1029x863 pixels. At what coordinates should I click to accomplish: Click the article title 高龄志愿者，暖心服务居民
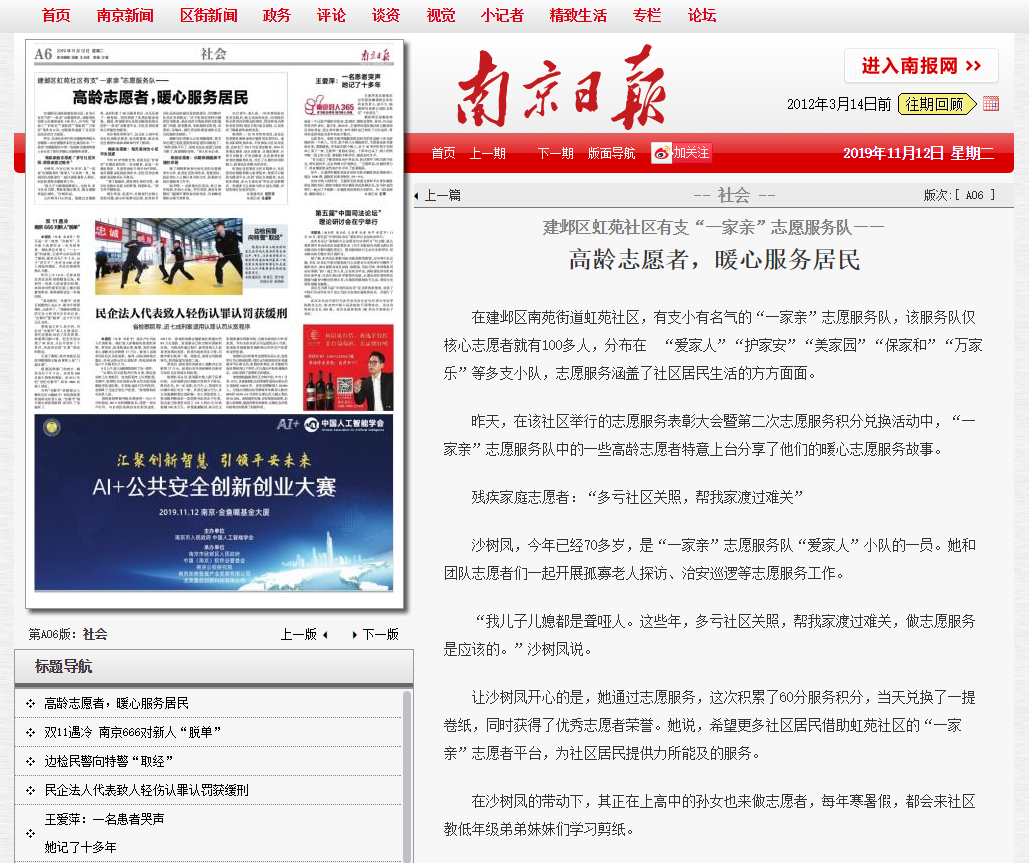(714, 260)
